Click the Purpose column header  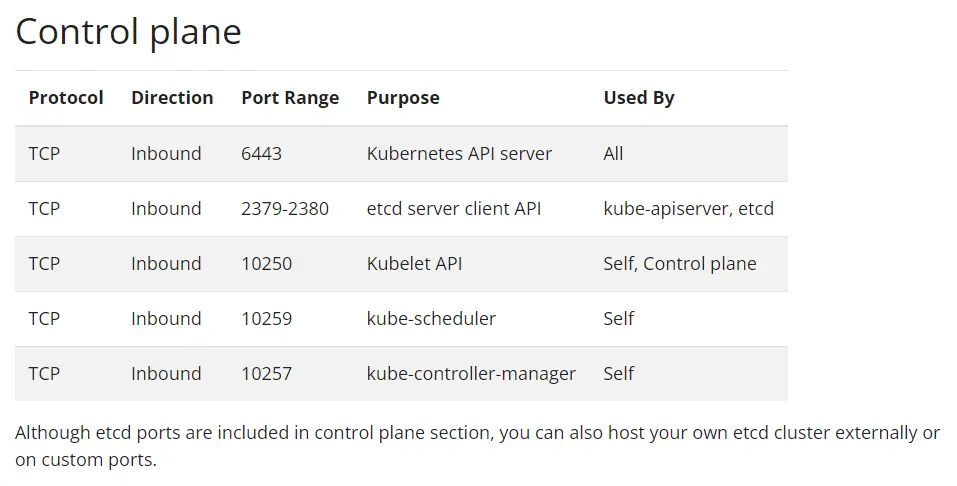[x=403, y=98]
